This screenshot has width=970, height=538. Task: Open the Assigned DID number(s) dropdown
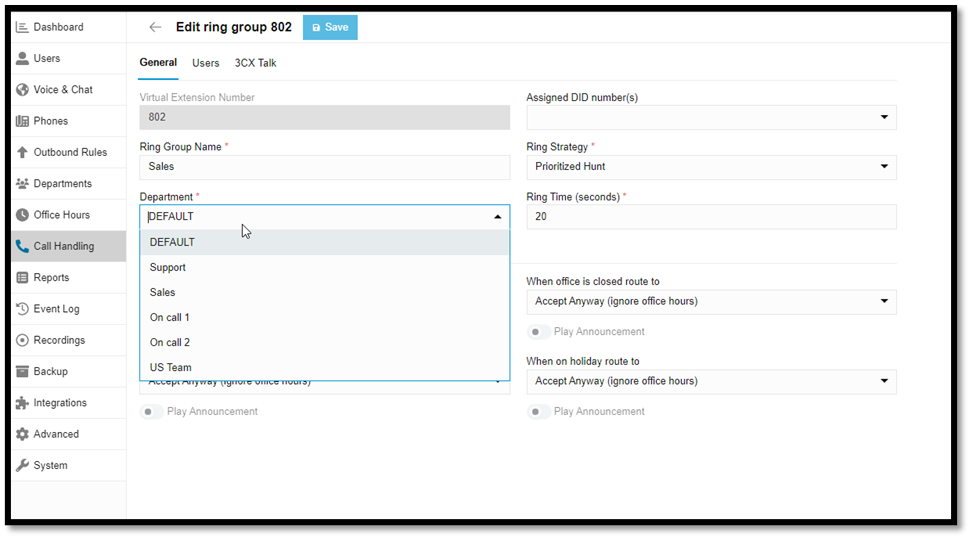(x=711, y=118)
